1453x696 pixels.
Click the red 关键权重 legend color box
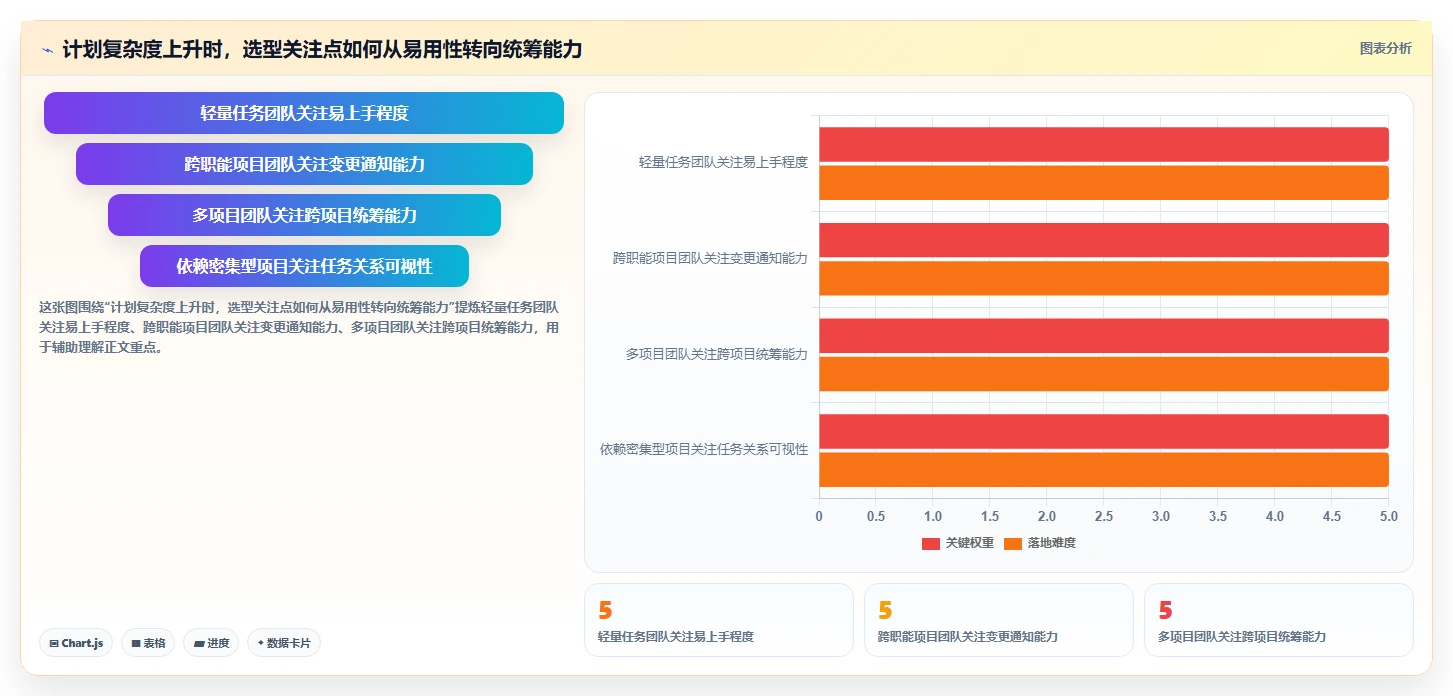pos(931,543)
